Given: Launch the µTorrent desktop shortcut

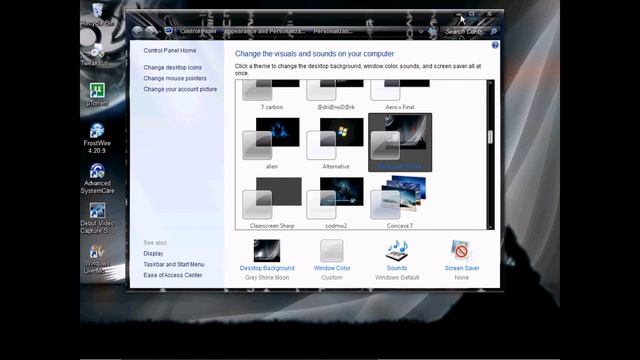Looking at the screenshot, I should [x=97, y=95].
